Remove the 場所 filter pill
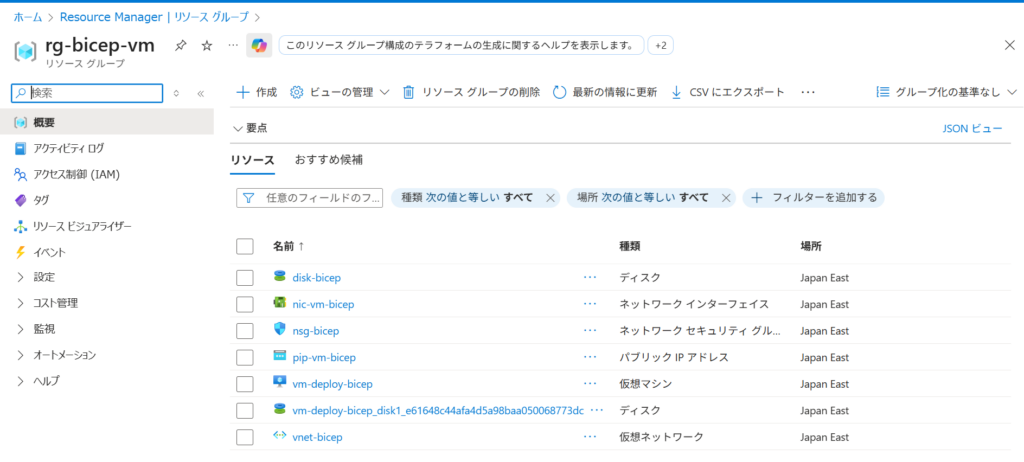Viewport: 1024px width, 462px height. point(726,198)
